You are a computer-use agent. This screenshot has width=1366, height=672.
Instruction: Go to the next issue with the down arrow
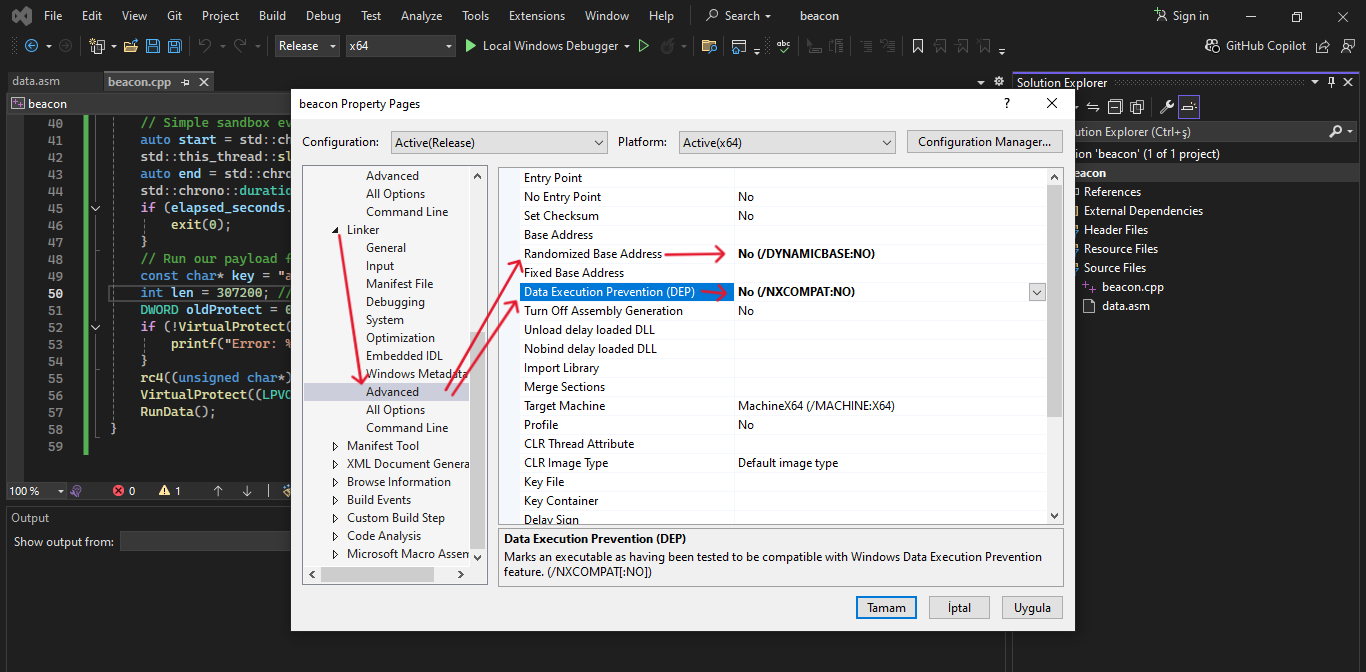(x=247, y=491)
